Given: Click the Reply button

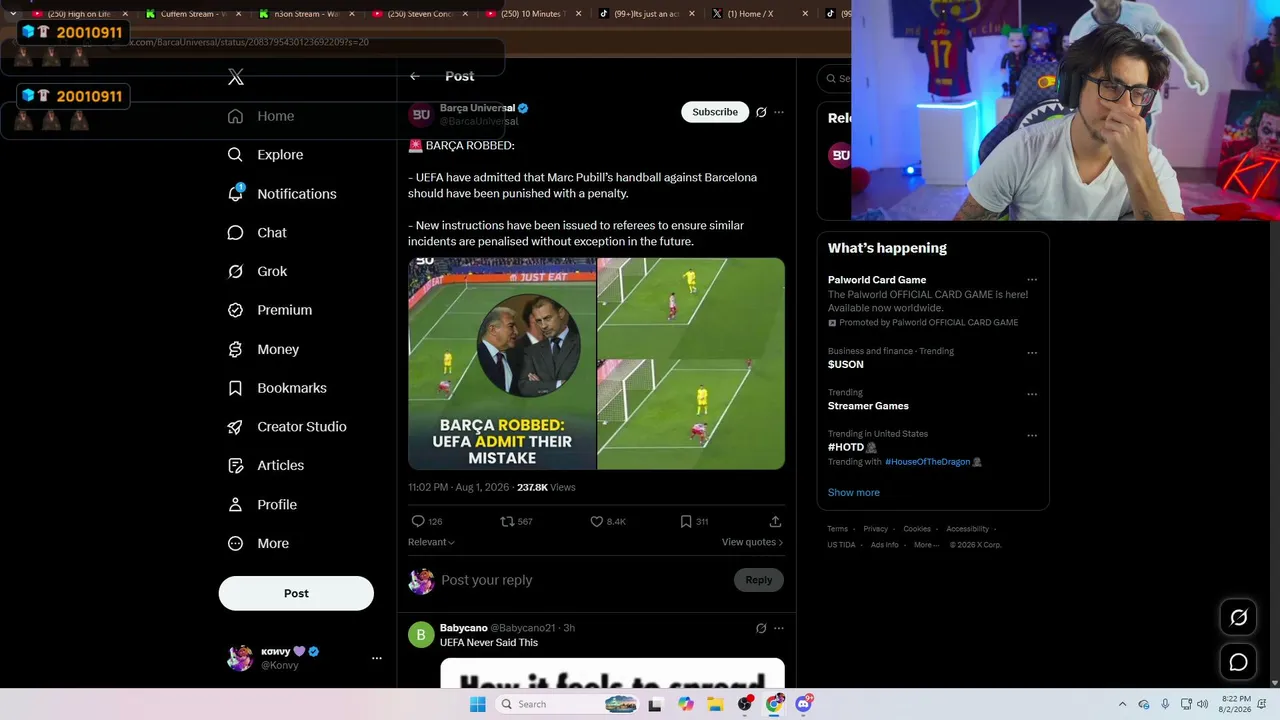Looking at the screenshot, I should pyautogui.click(x=759, y=580).
